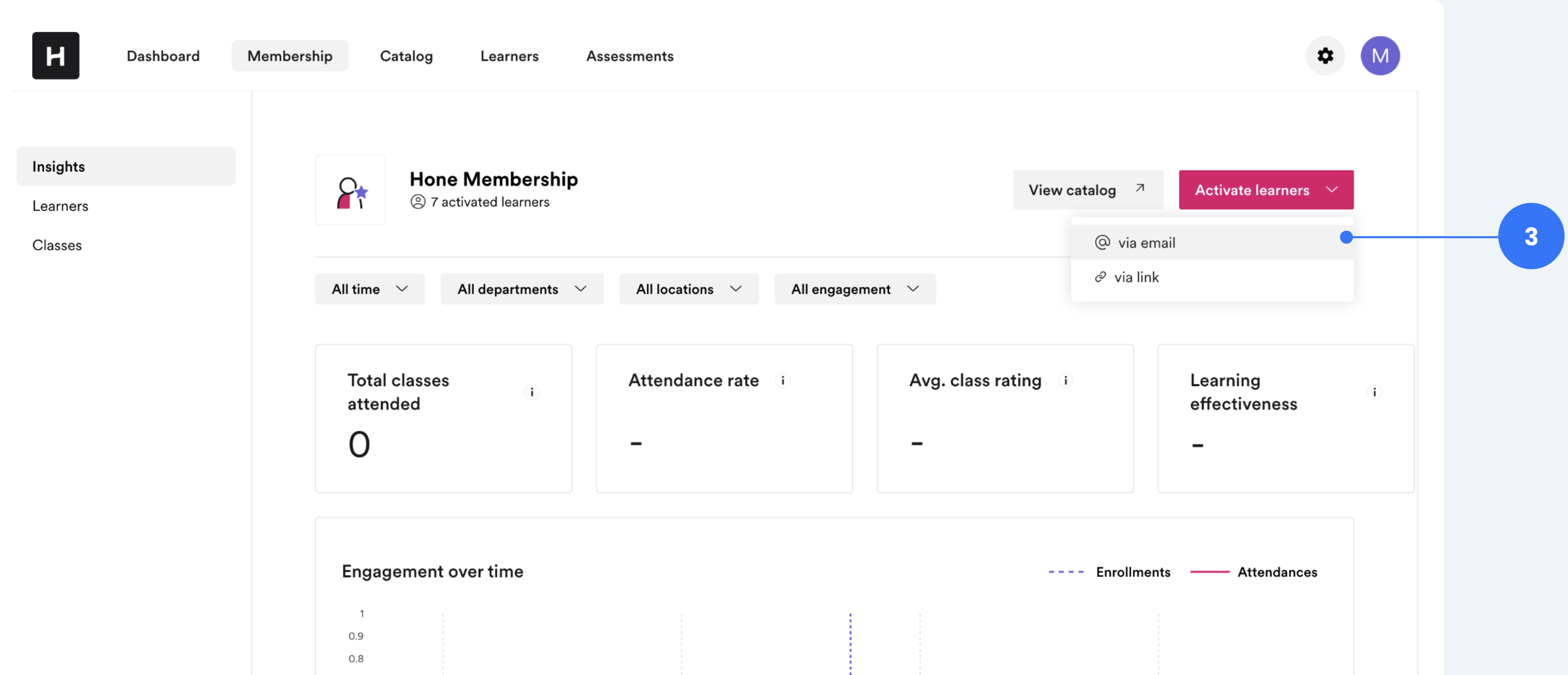Click the 7 activated learners text
The height and width of the screenshot is (675, 1568).
click(x=489, y=202)
